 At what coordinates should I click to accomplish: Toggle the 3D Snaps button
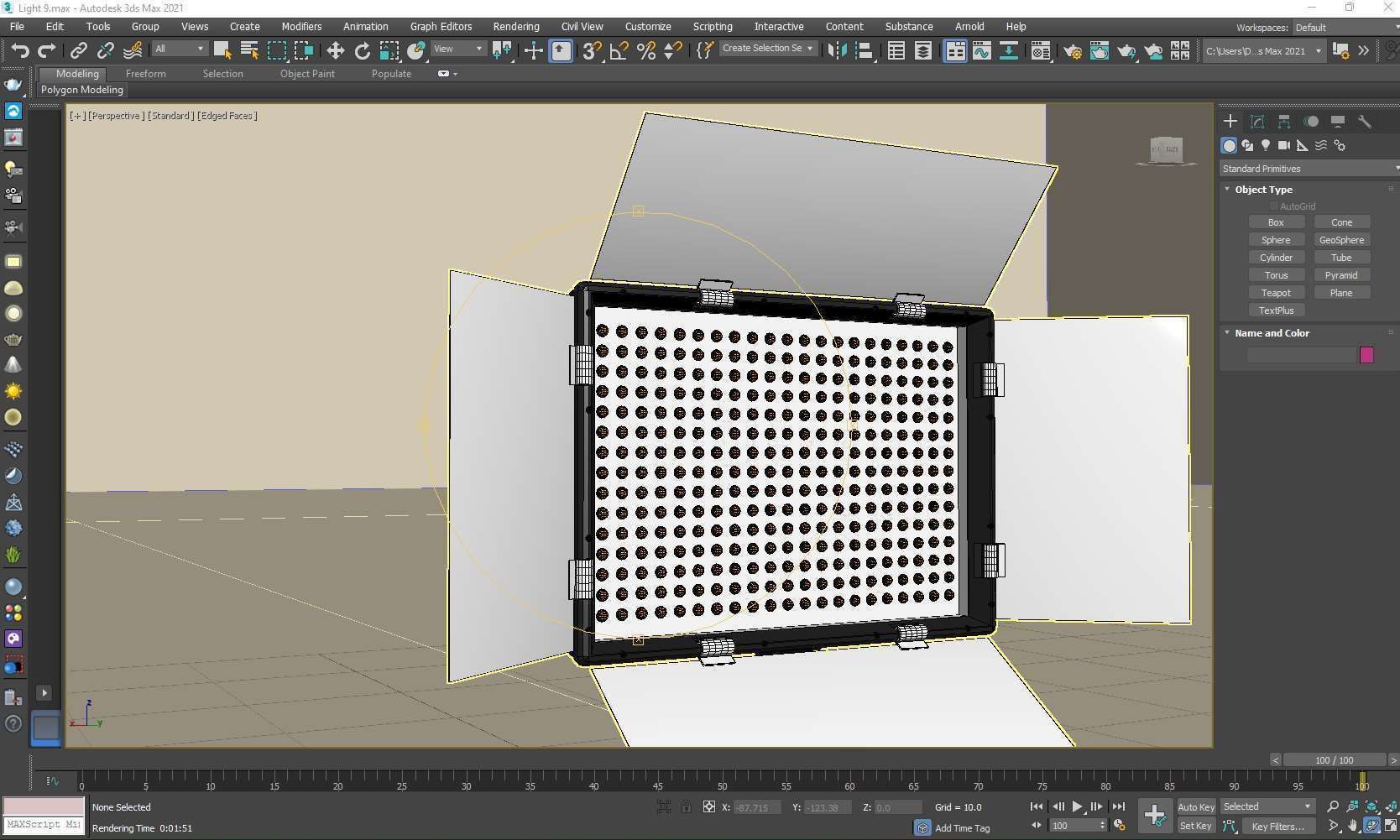coord(593,50)
